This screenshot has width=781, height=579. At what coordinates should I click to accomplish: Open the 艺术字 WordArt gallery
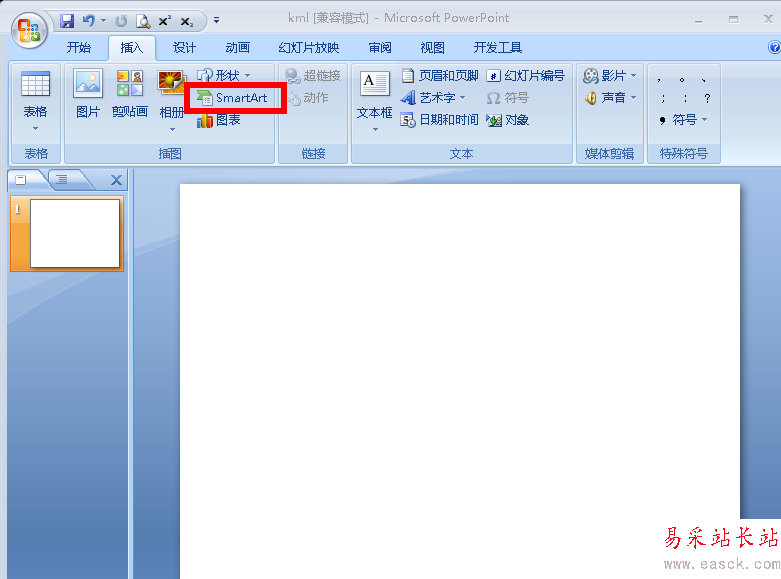pos(433,98)
